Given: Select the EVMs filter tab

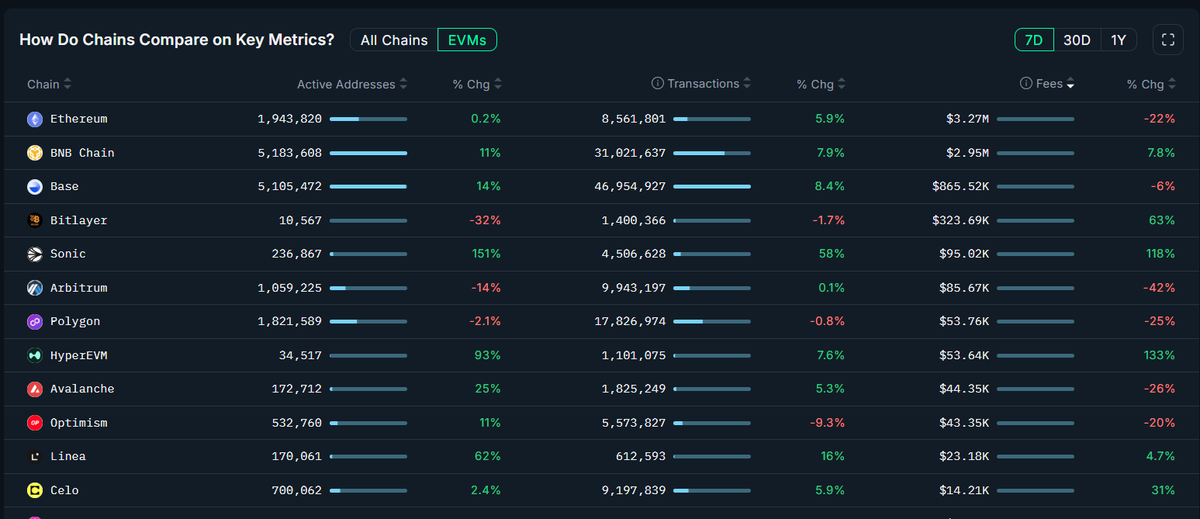Looking at the screenshot, I should (x=467, y=40).
